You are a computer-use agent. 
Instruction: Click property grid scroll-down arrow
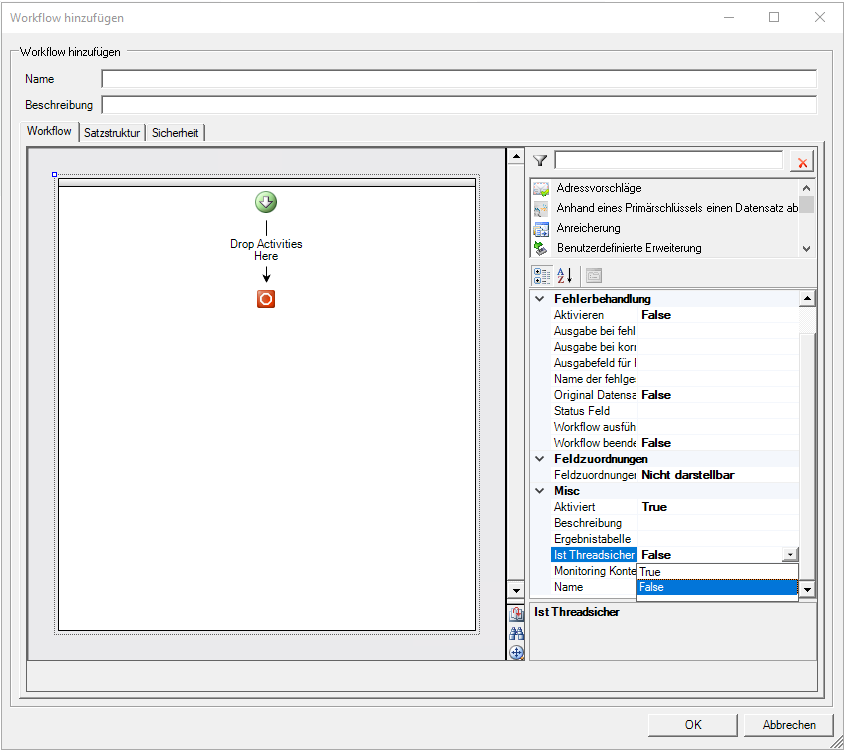[x=807, y=590]
